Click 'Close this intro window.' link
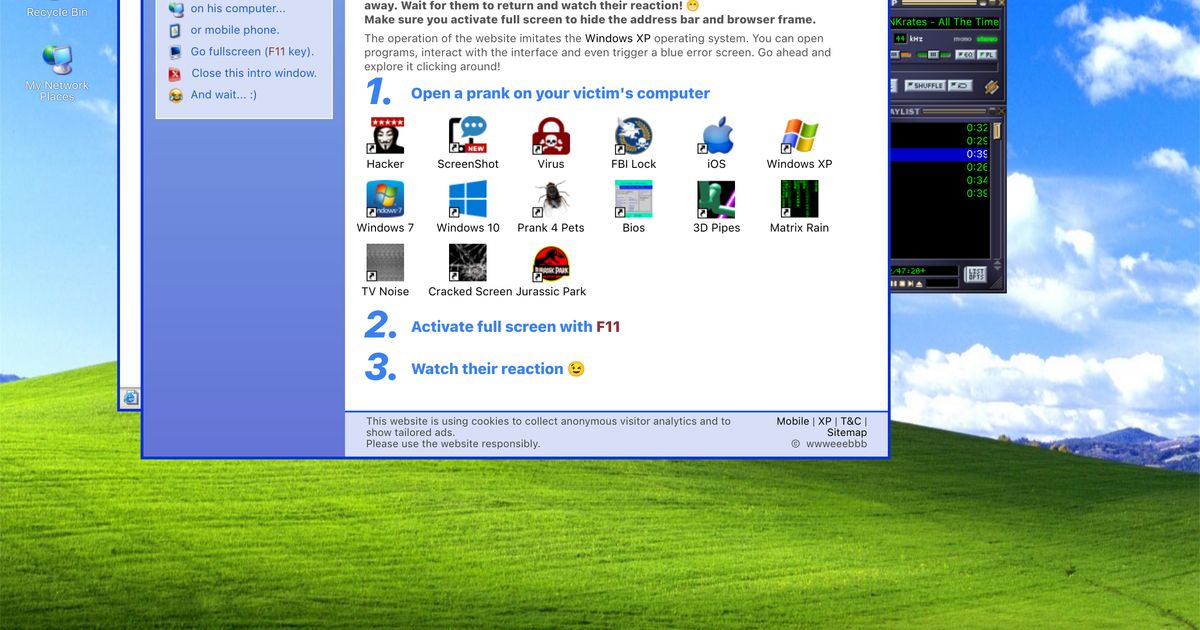Viewport: 1200px width, 630px height. tap(254, 73)
